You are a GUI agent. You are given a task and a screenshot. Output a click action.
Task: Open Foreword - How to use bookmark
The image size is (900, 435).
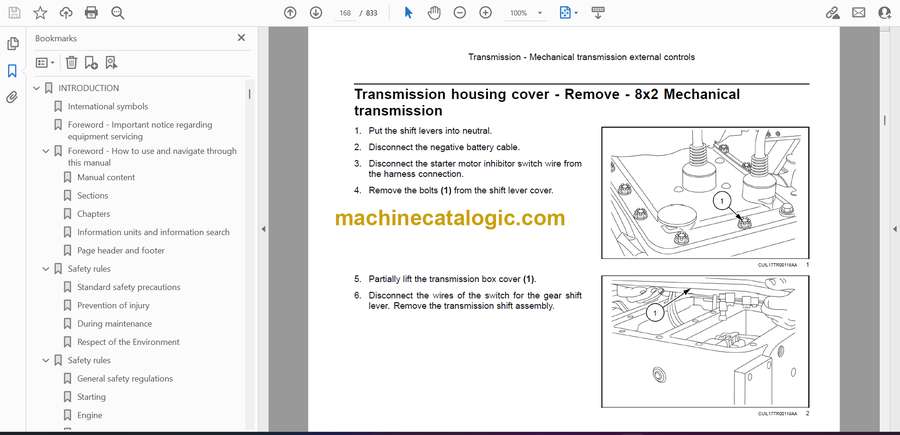coord(152,157)
